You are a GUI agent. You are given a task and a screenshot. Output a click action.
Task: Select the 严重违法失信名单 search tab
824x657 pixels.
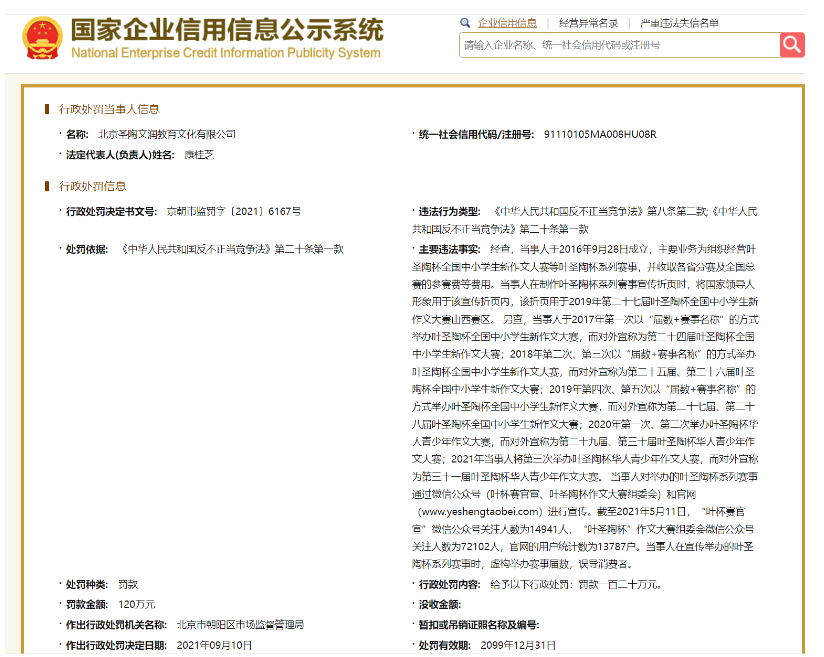pos(679,23)
